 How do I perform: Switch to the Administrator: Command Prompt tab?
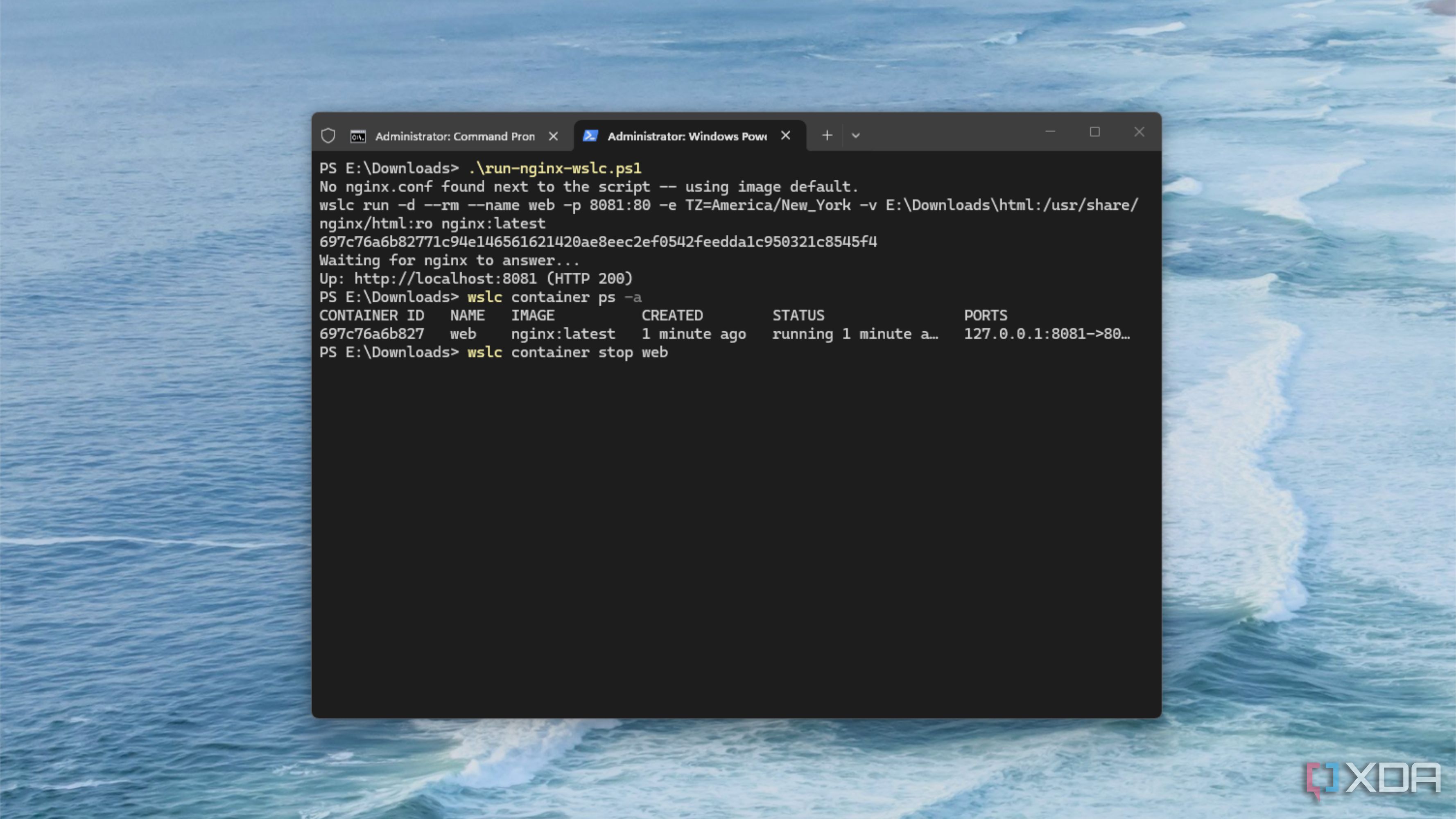click(x=454, y=136)
